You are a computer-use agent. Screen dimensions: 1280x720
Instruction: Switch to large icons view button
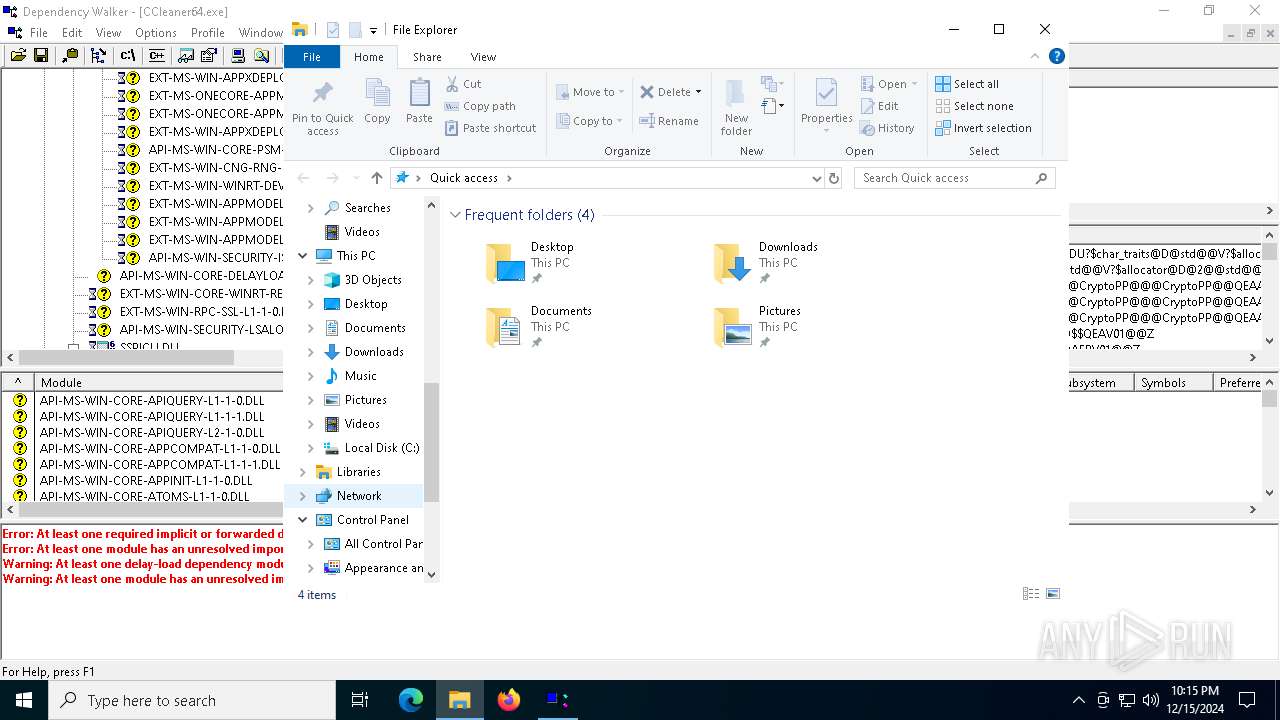point(1053,594)
